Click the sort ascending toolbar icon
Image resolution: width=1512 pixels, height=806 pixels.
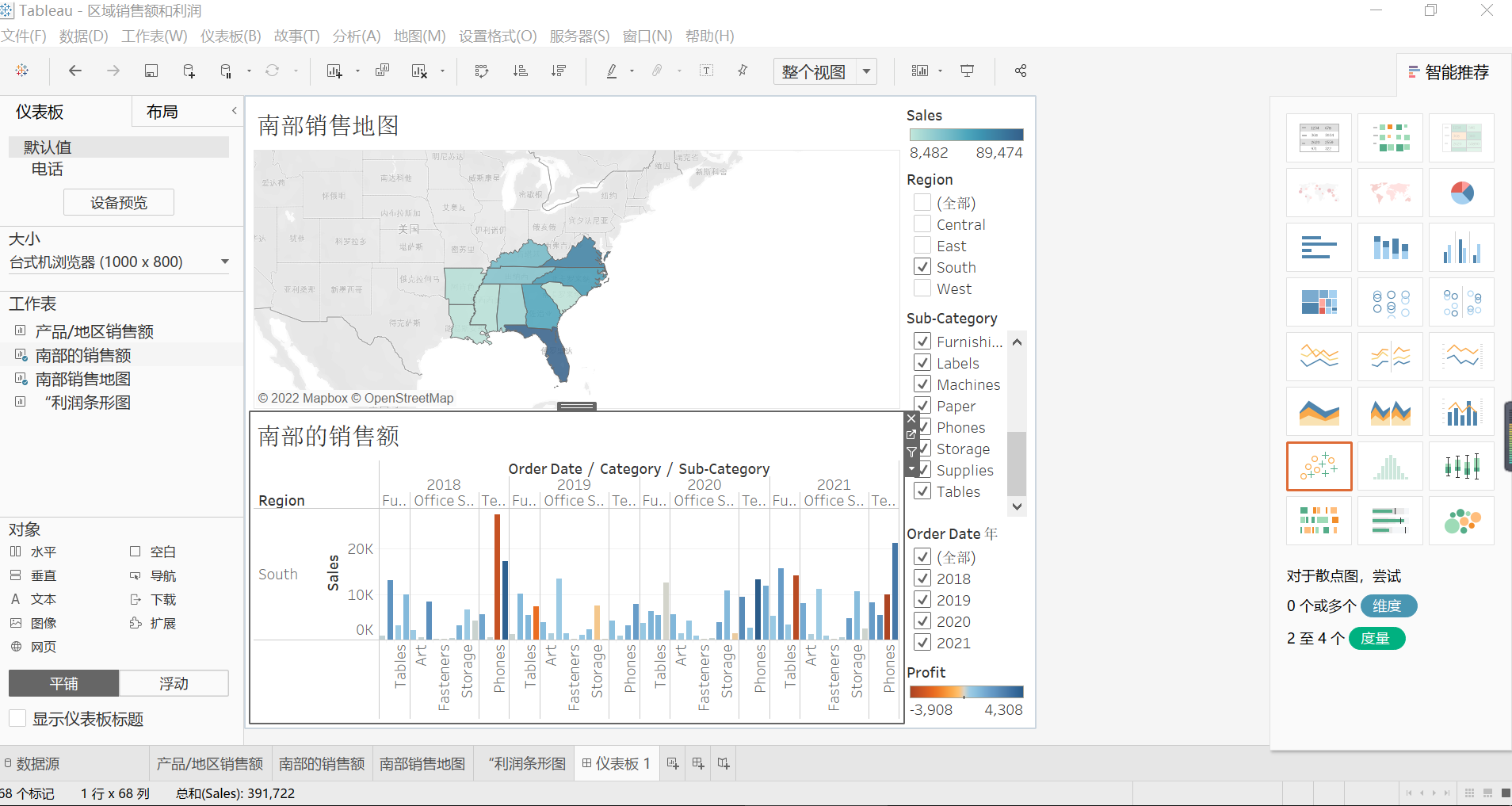pos(521,71)
